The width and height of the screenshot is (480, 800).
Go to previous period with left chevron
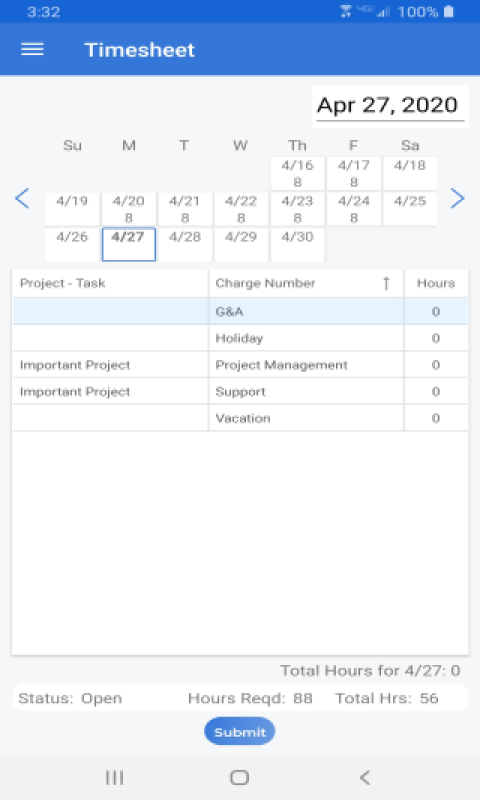coord(22,198)
